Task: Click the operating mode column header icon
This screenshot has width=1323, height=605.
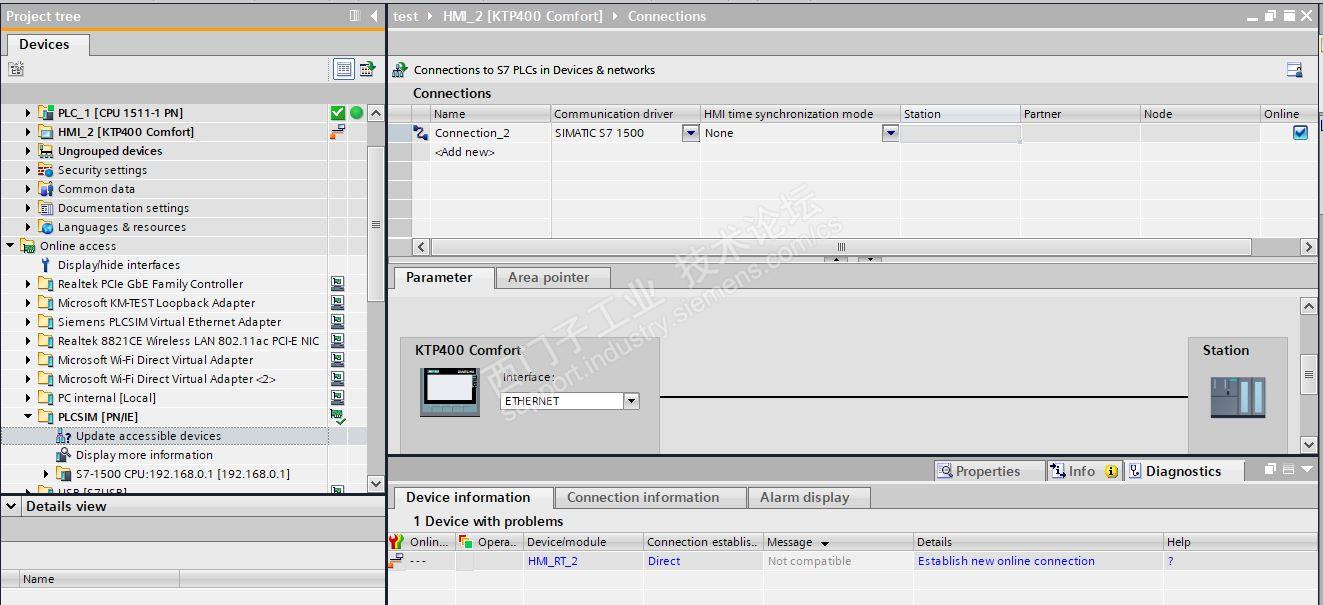Action: click(x=465, y=542)
